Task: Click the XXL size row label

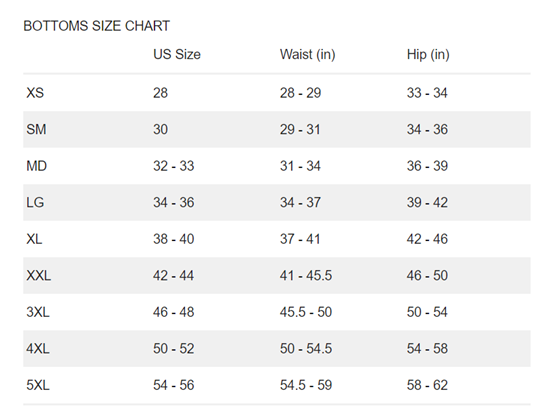Action: click(x=39, y=276)
